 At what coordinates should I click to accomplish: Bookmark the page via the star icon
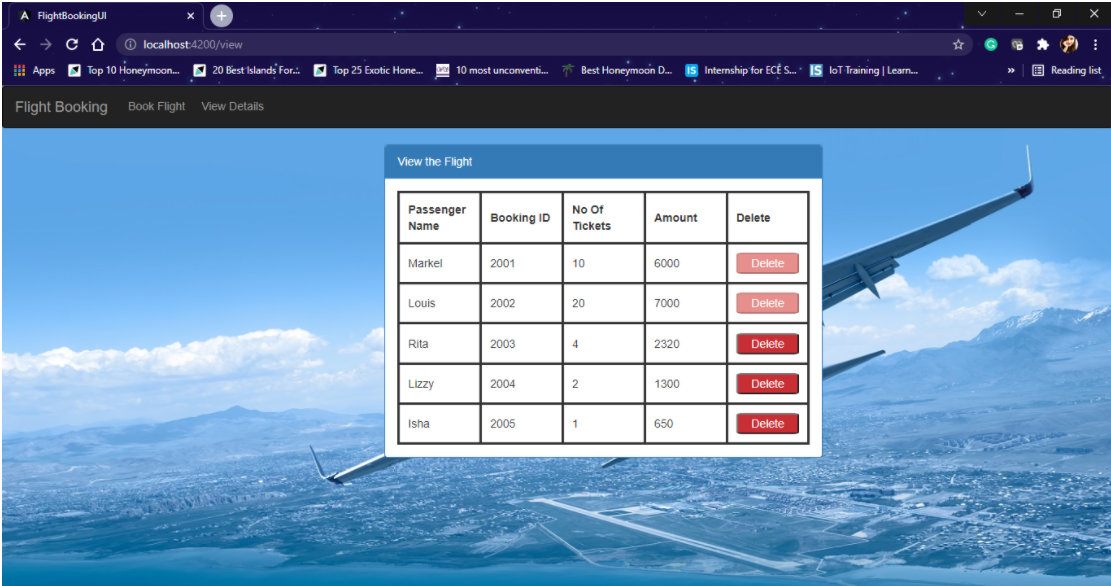[x=958, y=44]
